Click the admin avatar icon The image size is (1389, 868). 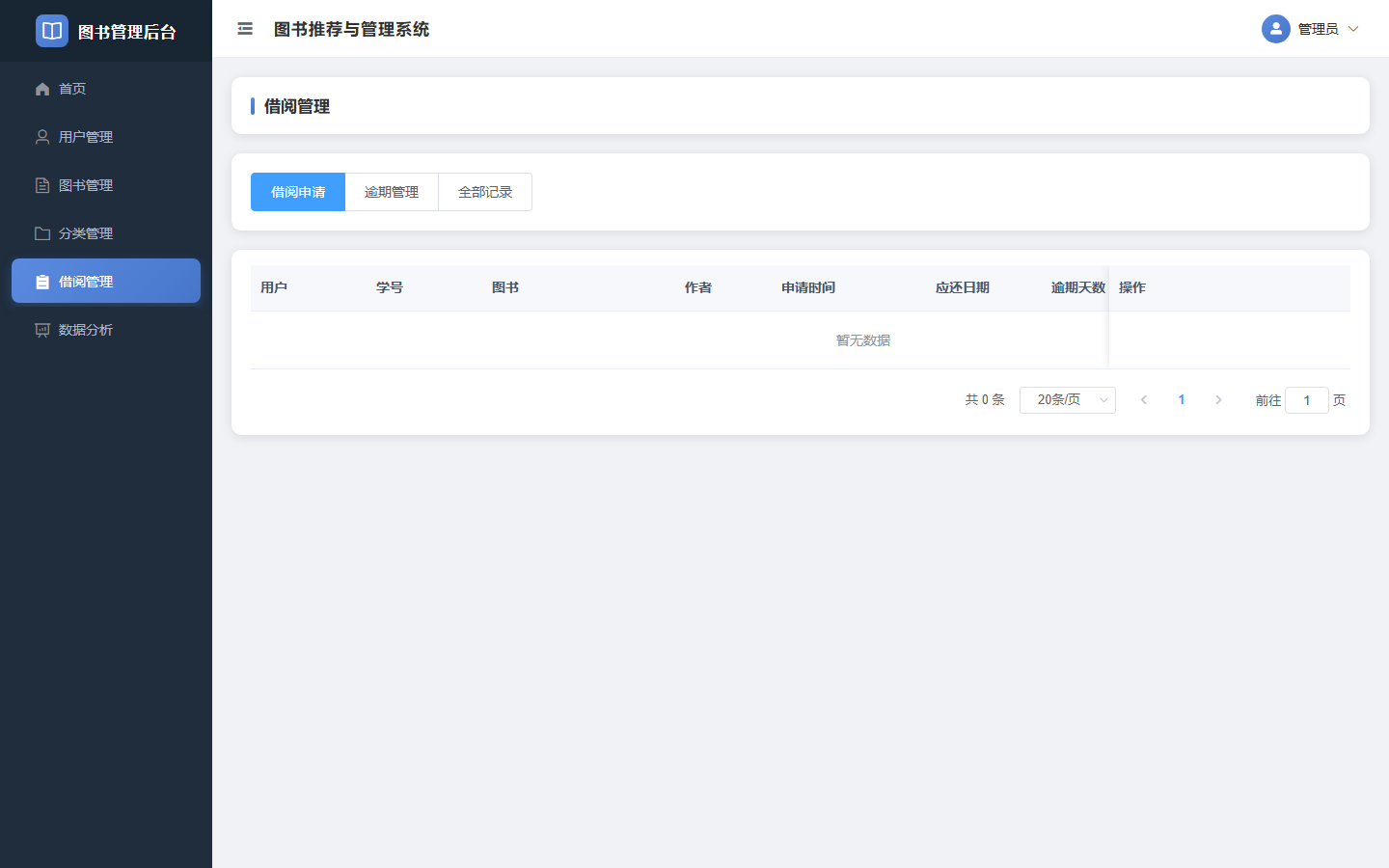[1276, 29]
